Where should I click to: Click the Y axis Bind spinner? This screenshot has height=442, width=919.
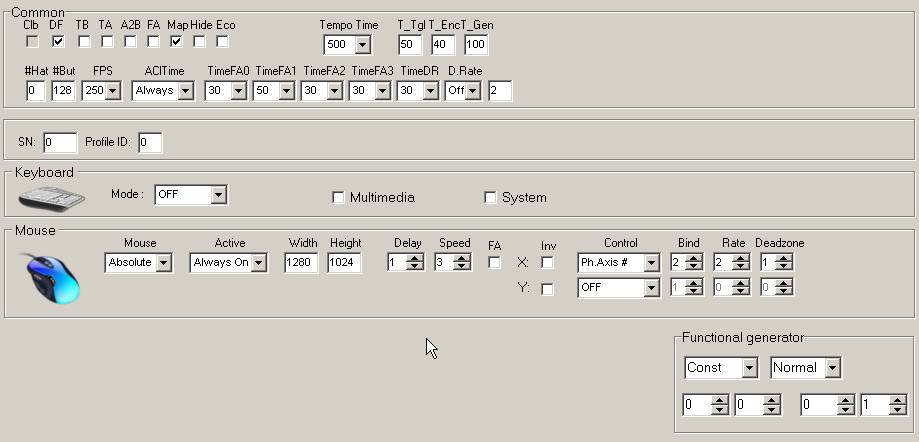(x=687, y=287)
